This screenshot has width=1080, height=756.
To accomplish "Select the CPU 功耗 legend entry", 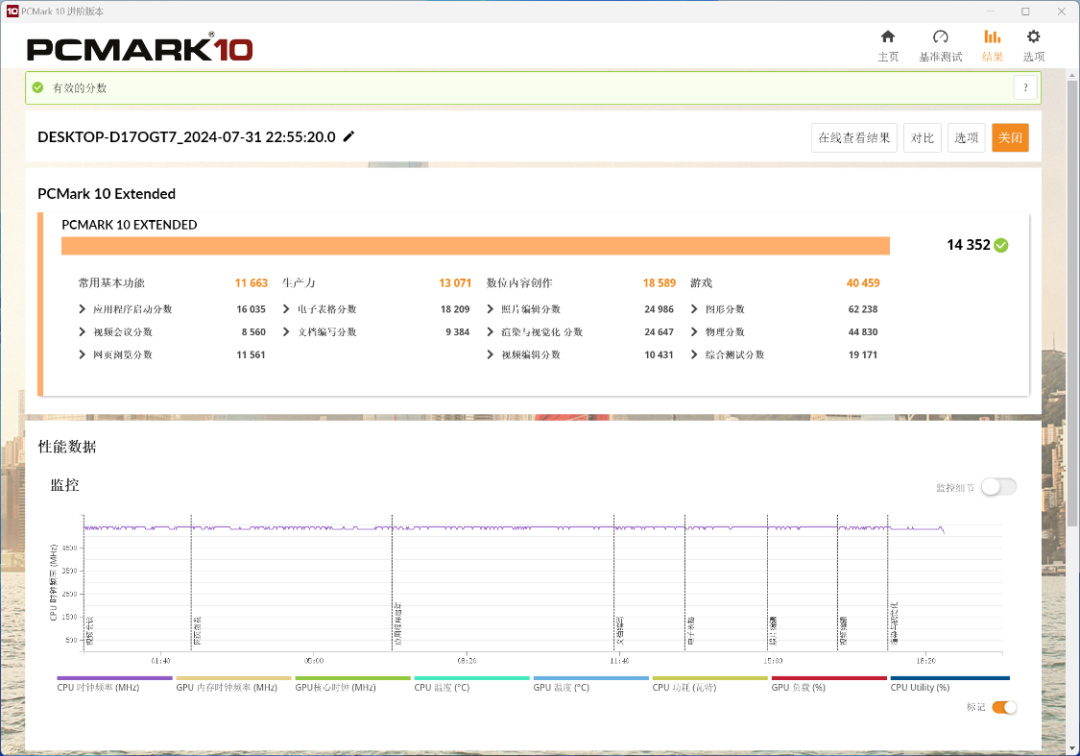I will pyautogui.click(x=710, y=684).
